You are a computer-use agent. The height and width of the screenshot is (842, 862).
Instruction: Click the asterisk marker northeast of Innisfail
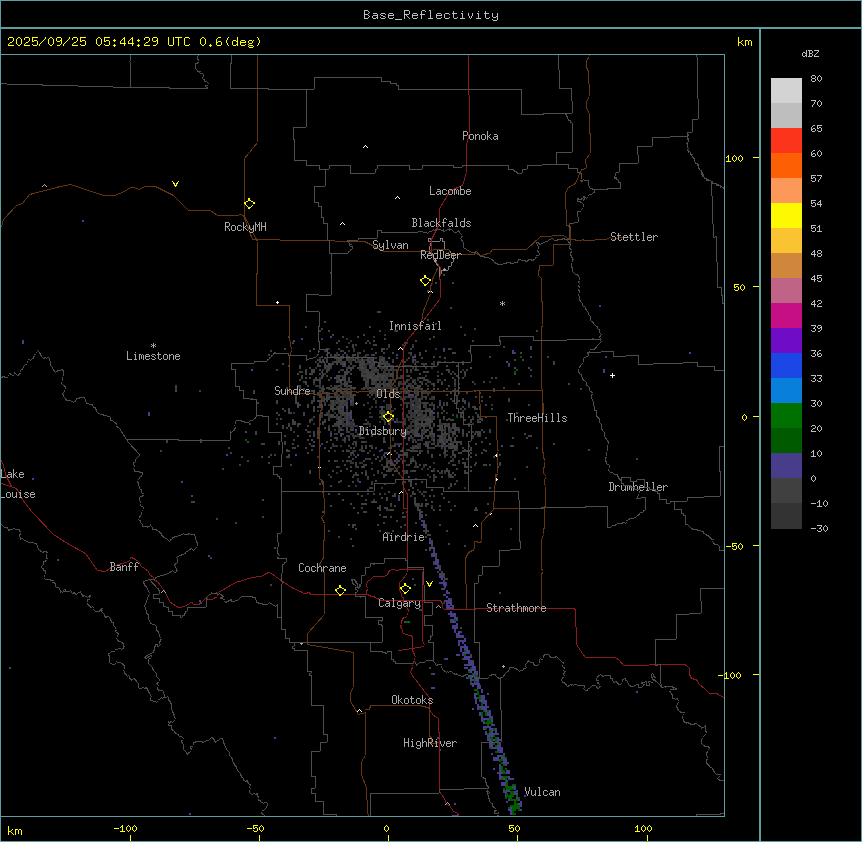502,303
